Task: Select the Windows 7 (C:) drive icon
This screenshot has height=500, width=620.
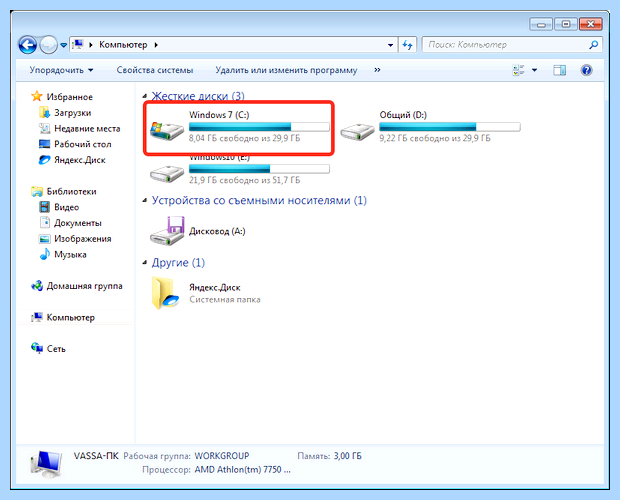Action: [167, 131]
